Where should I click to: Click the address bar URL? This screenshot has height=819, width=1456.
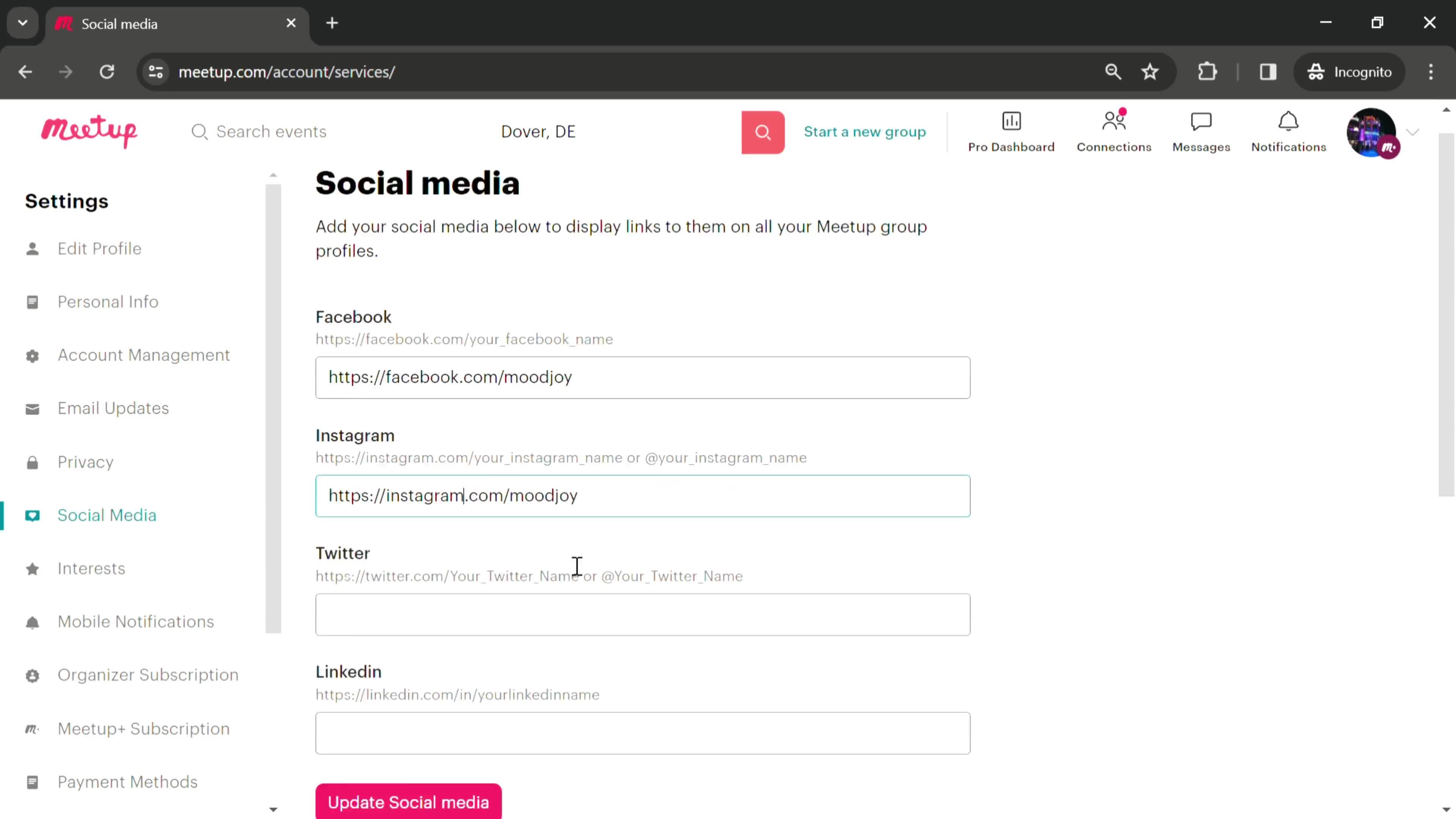pos(287,72)
